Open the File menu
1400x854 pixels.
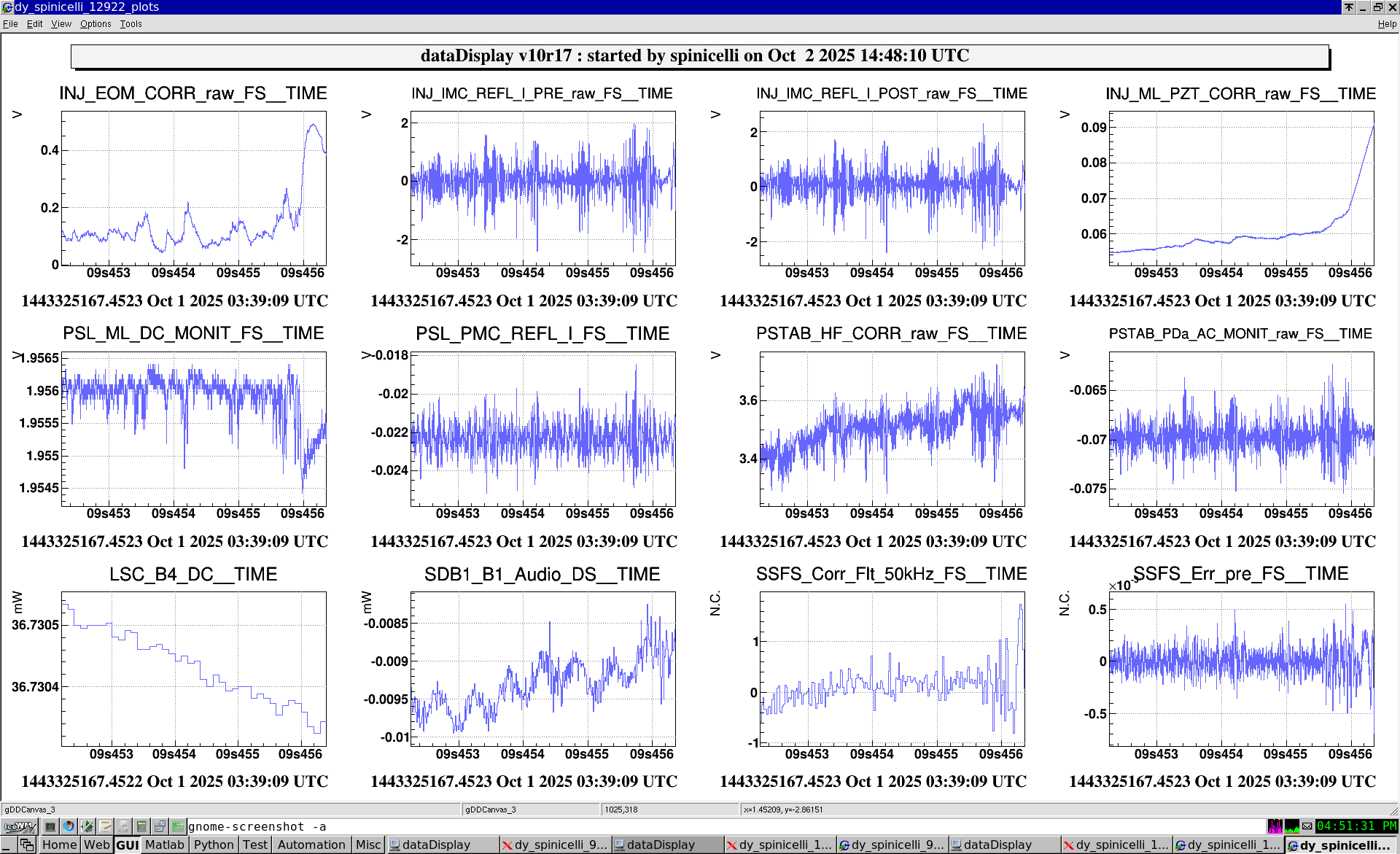click(10, 24)
